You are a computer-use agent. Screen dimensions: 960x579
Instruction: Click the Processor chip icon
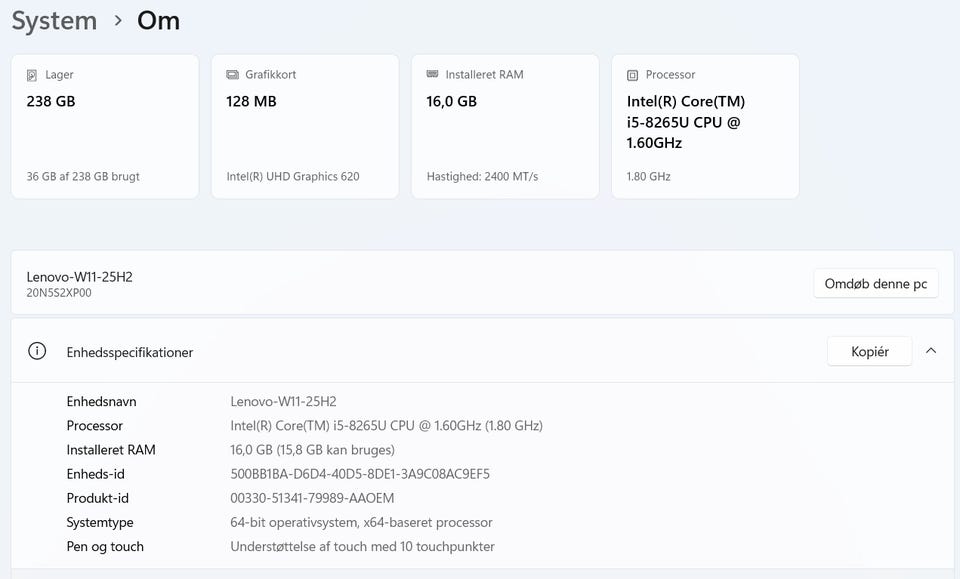632,75
